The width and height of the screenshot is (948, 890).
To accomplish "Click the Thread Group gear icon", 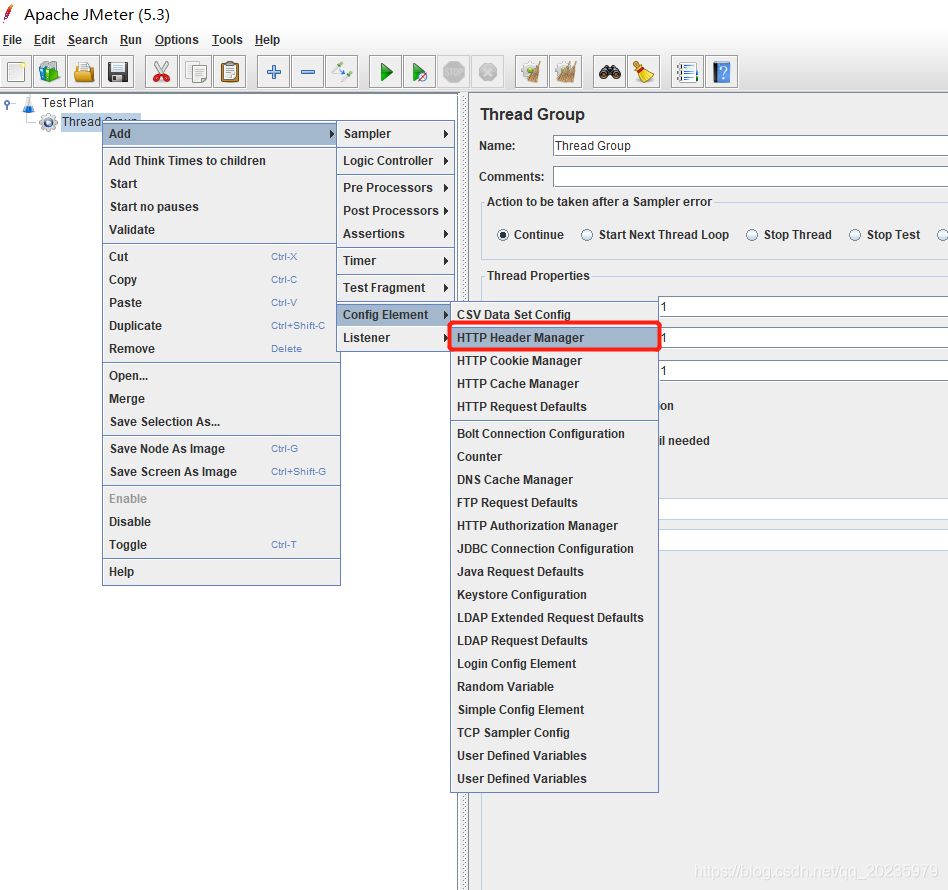I will click(48, 122).
